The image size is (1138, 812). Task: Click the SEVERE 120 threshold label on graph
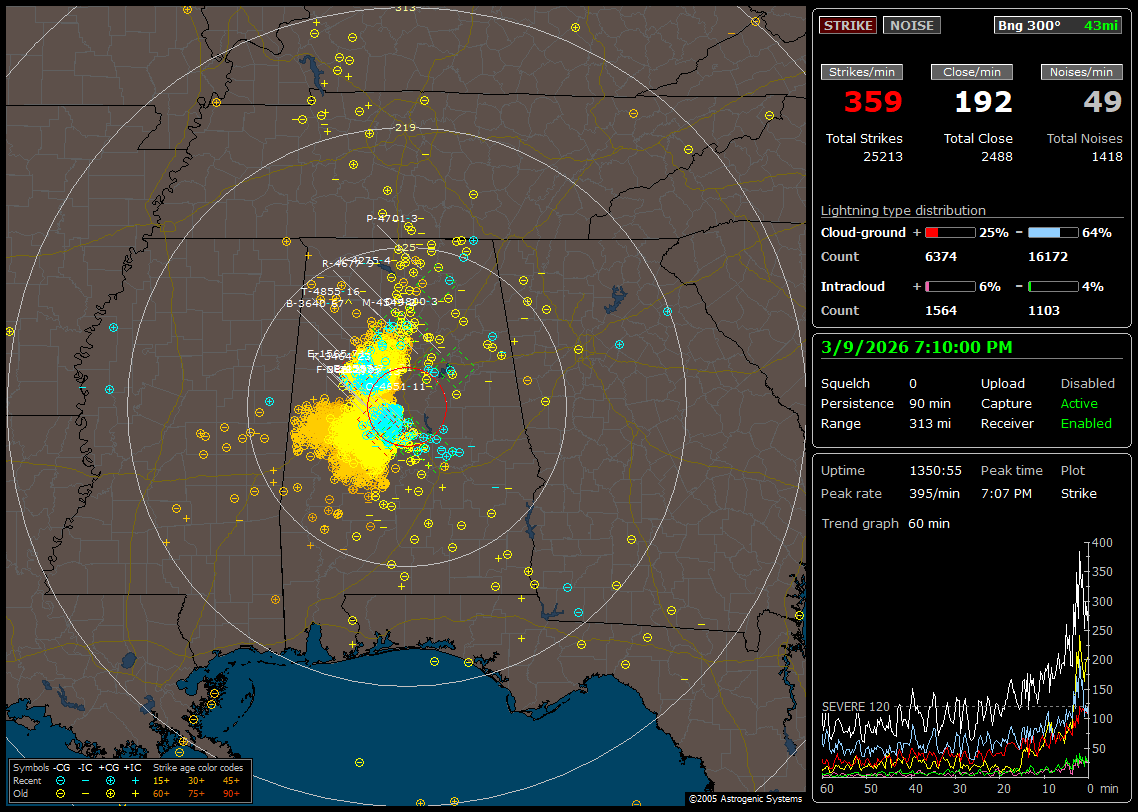click(855, 707)
